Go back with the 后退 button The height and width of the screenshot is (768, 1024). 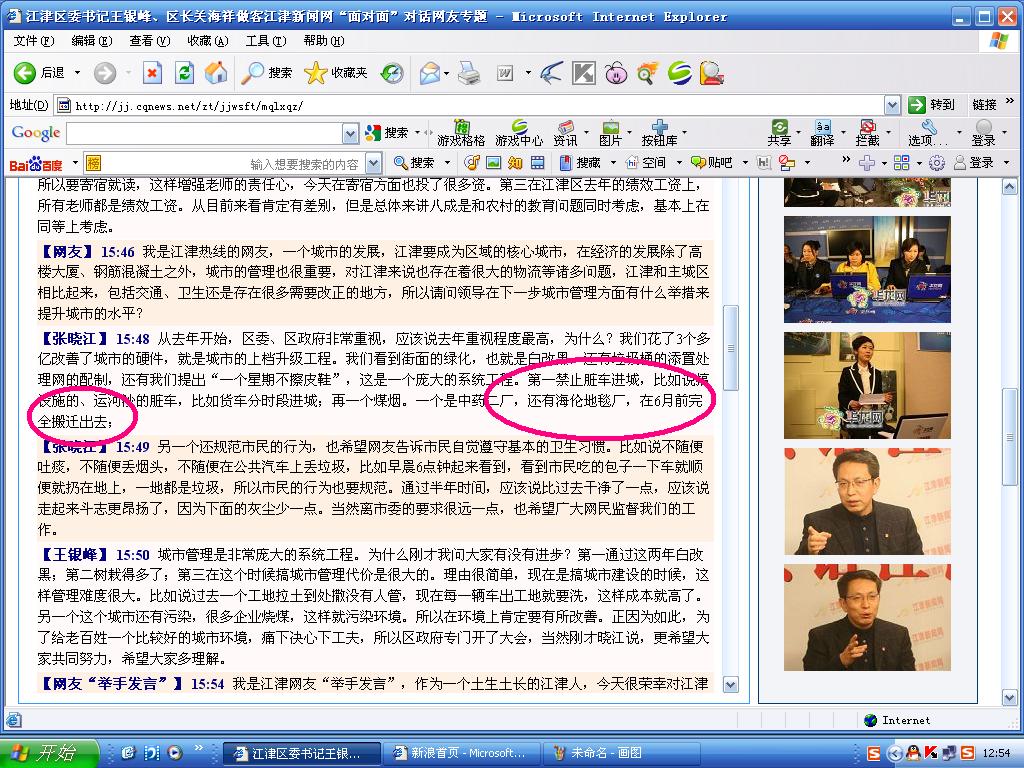point(39,72)
